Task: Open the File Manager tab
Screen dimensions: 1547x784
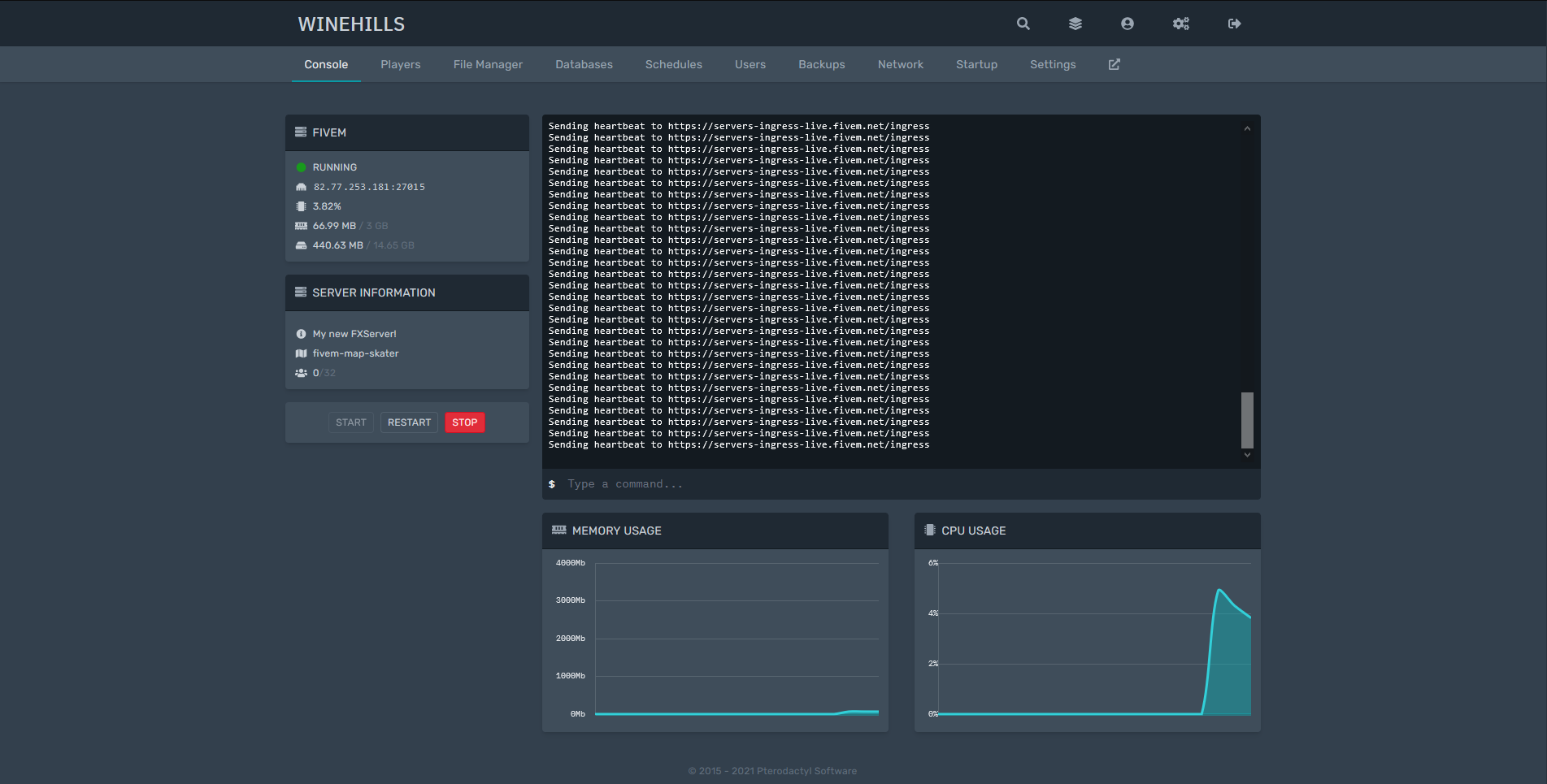Action: point(488,64)
